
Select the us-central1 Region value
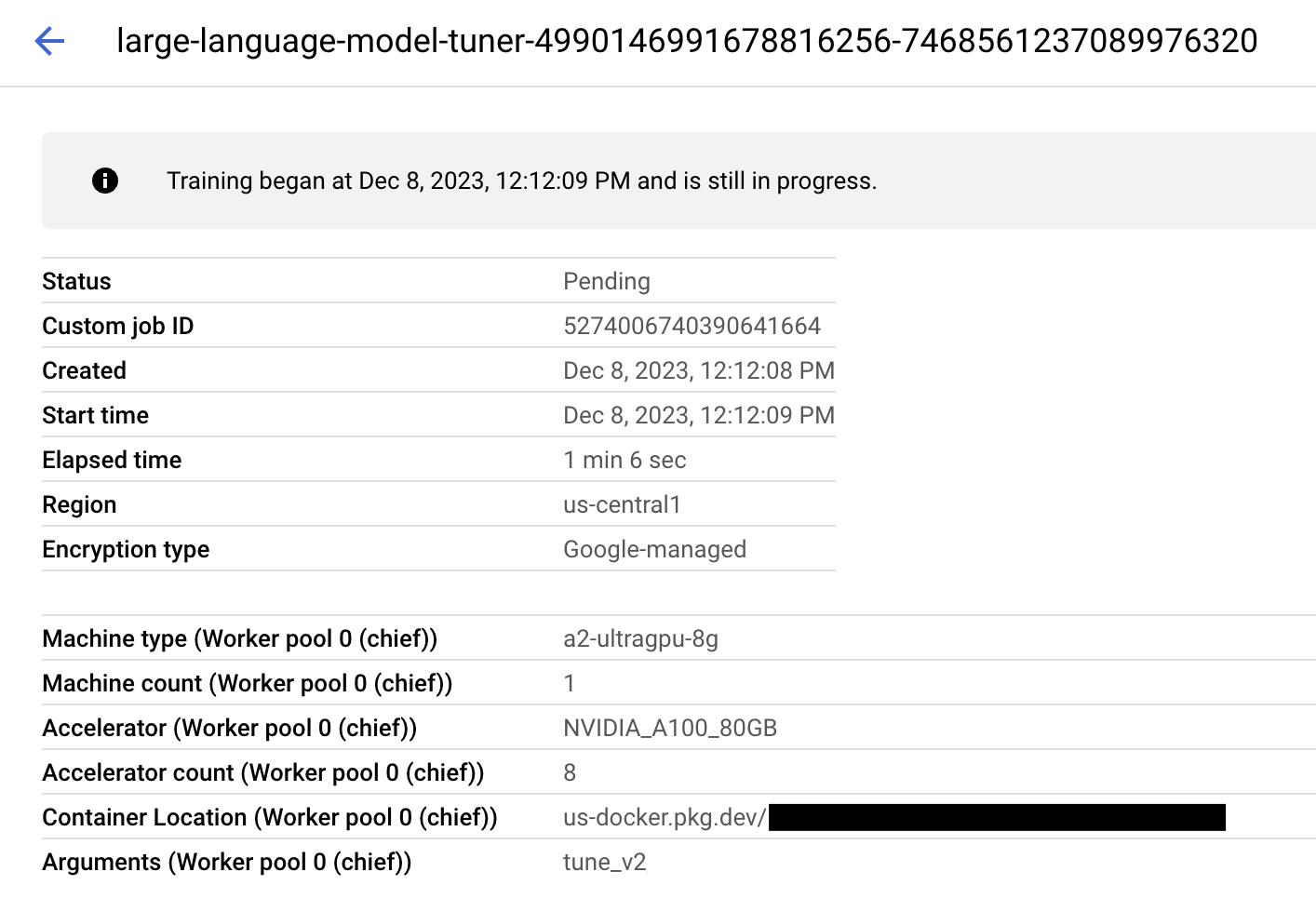pyautogui.click(x=623, y=503)
